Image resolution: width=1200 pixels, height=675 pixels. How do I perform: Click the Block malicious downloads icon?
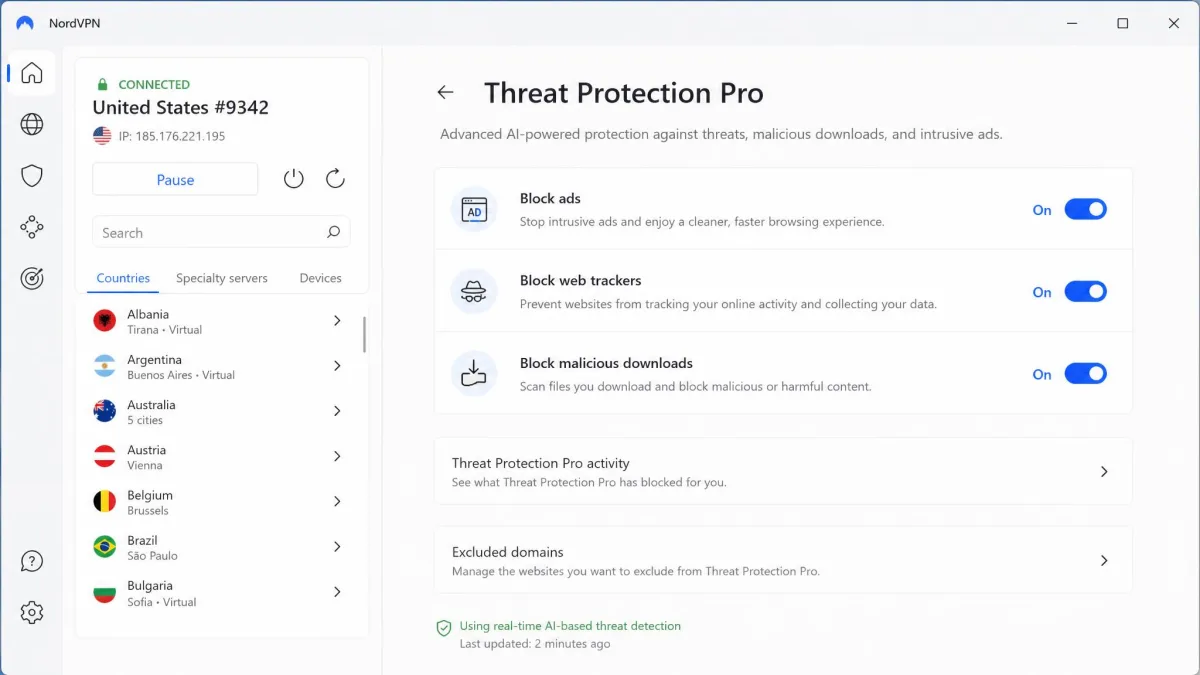coord(474,374)
